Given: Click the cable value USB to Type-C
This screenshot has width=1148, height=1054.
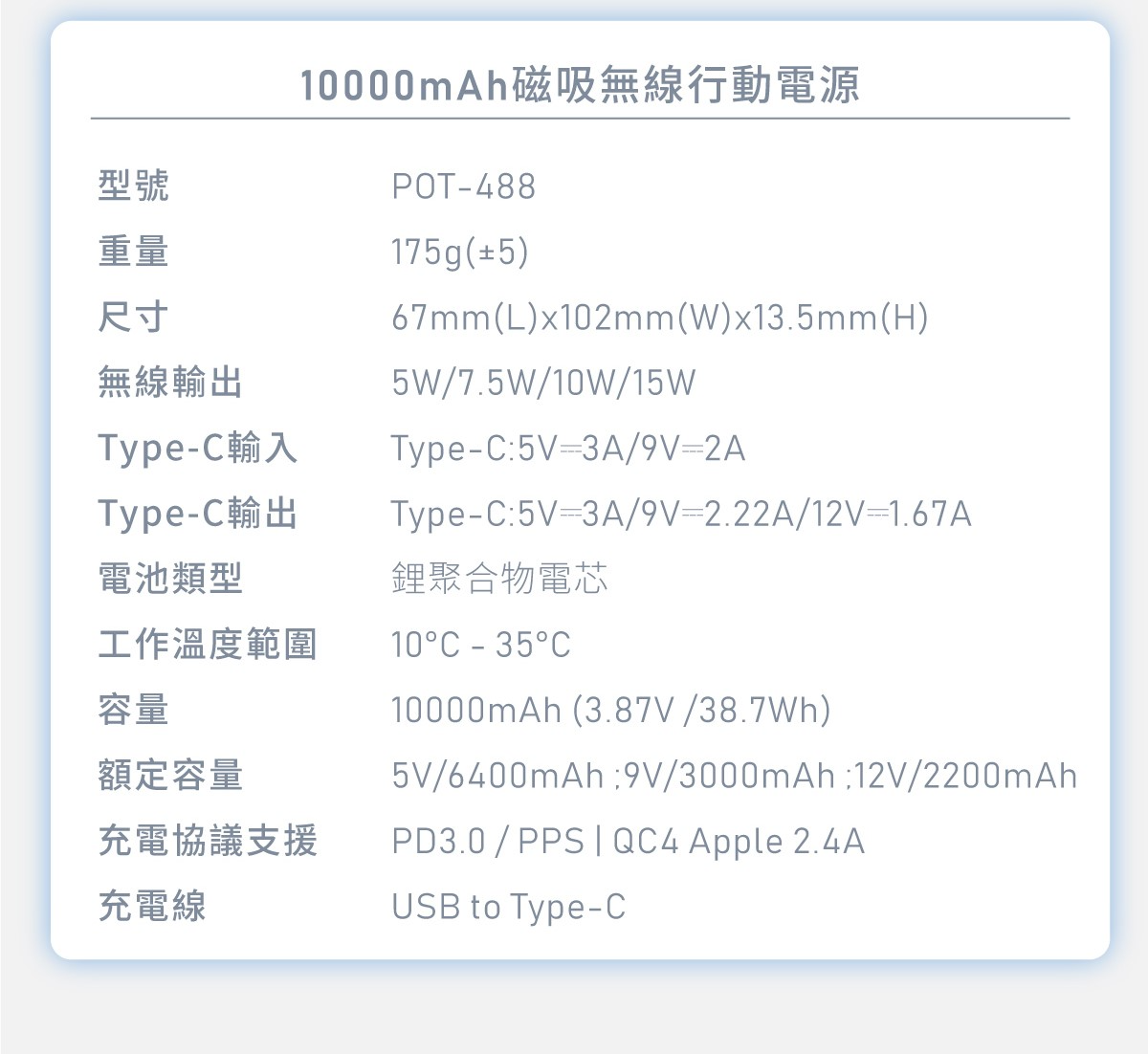Looking at the screenshot, I should click(x=509, y=907).
